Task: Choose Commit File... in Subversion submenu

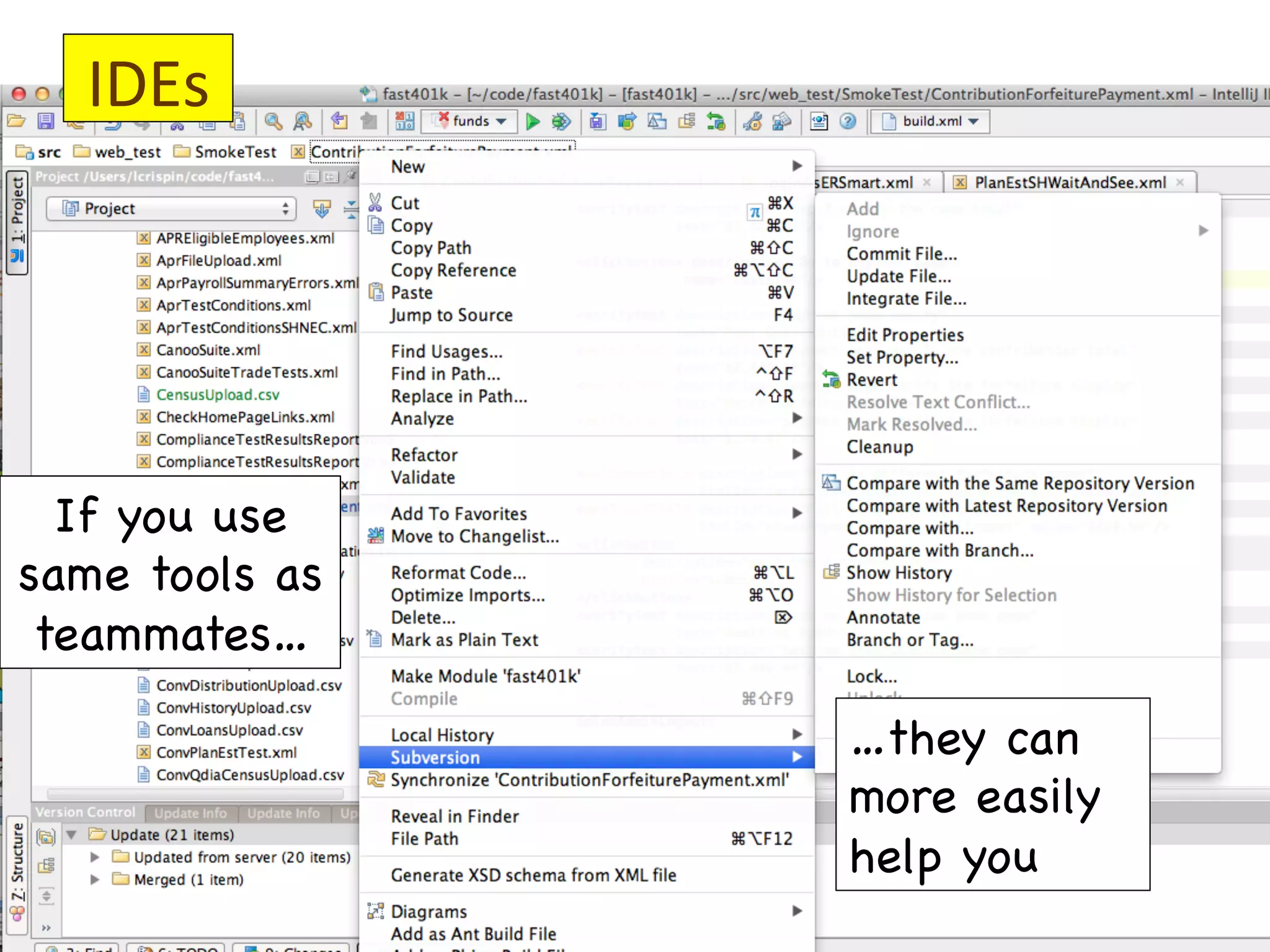Action: [x=1018, y=254]
